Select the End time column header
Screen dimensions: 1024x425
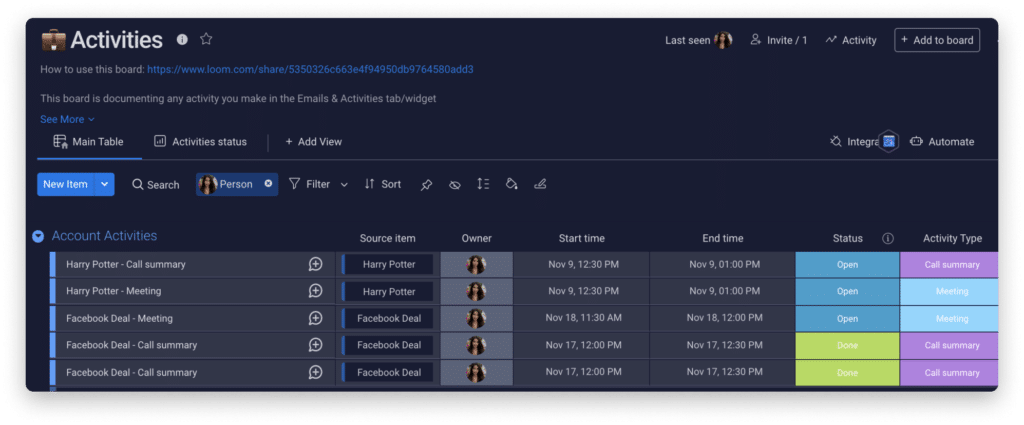[x=722, y=238]
